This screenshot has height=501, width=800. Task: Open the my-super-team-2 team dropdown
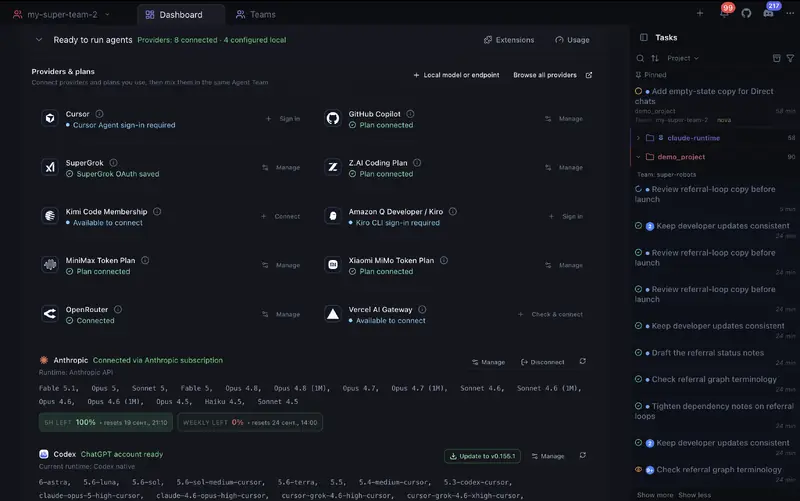click(x=62, y=14)
